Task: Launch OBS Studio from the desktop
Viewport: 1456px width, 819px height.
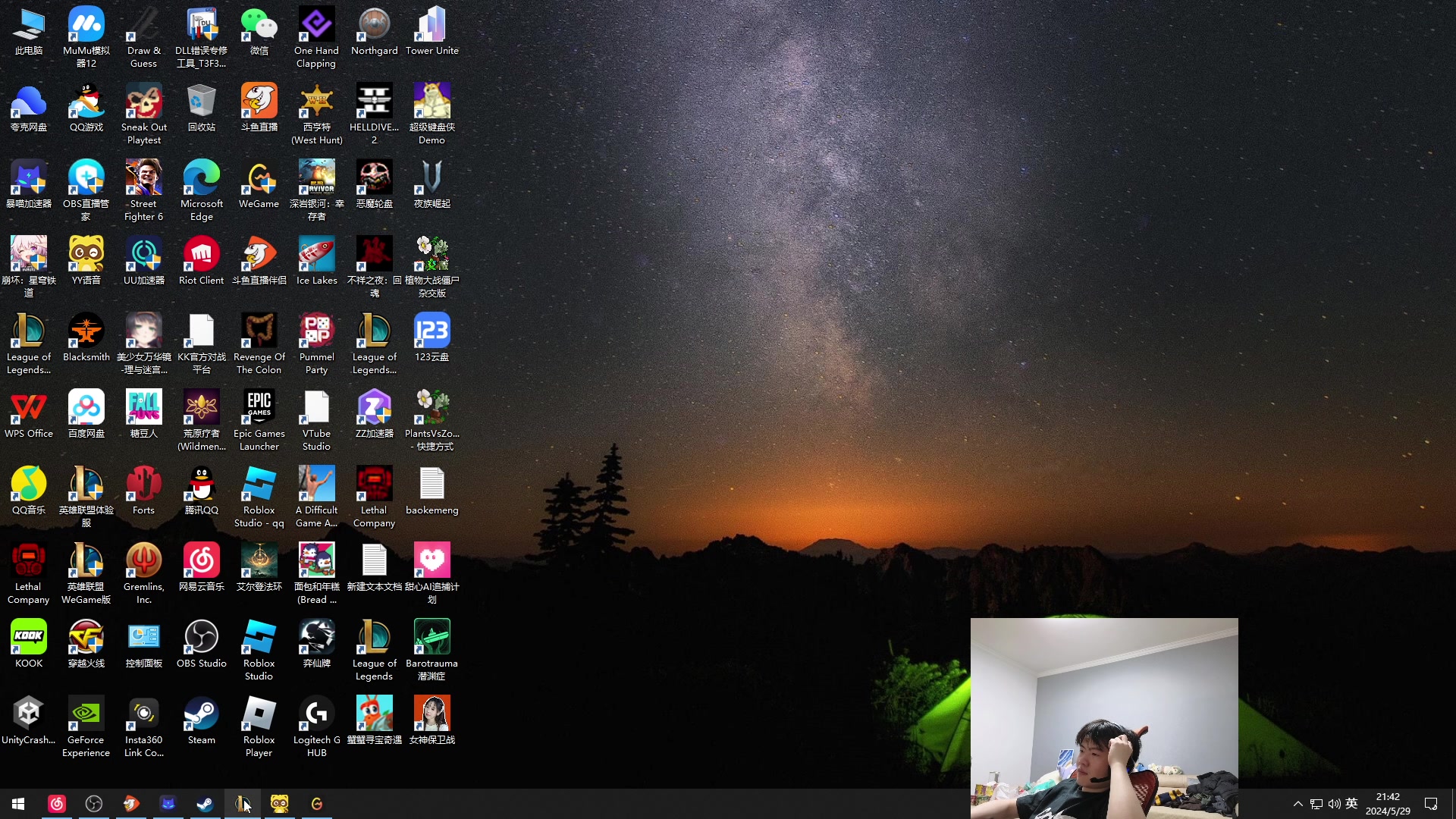Action: click(x=201, y=645)
